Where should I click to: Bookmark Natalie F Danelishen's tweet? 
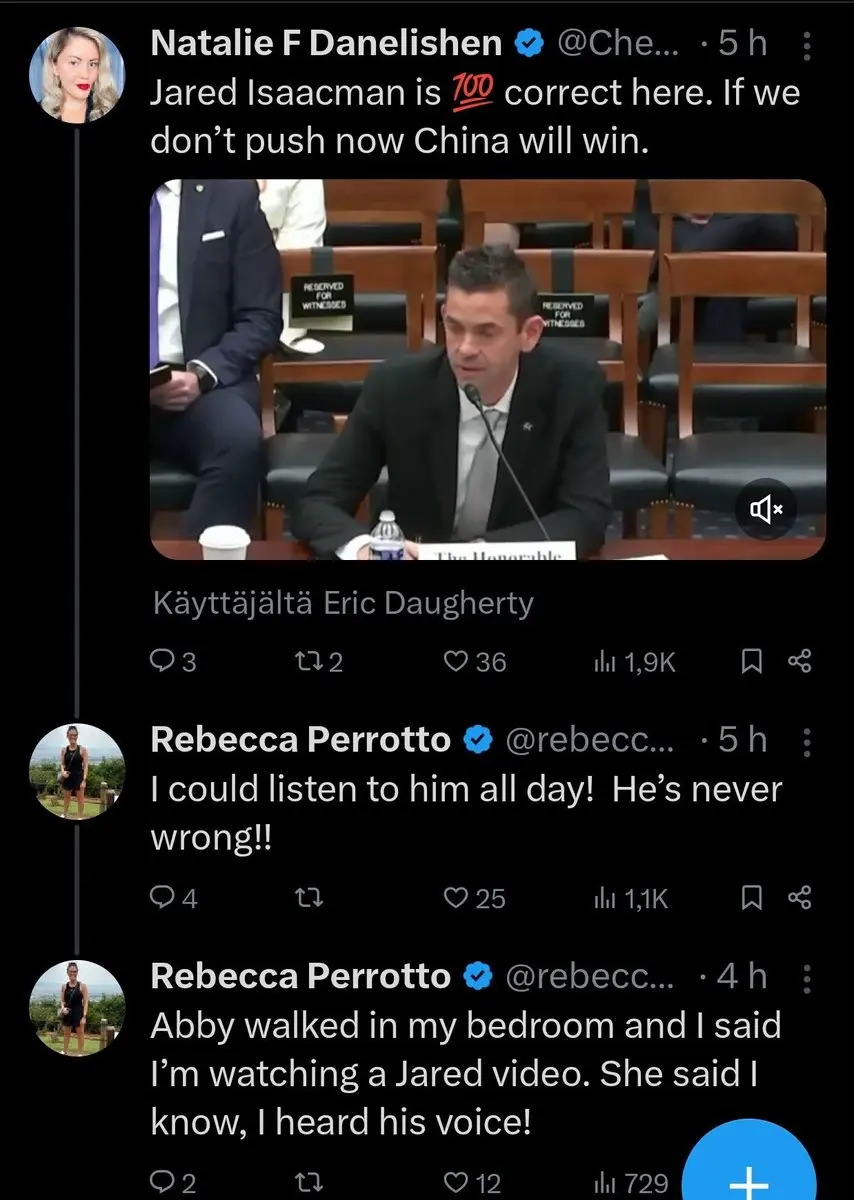click(x=753, y=661)
